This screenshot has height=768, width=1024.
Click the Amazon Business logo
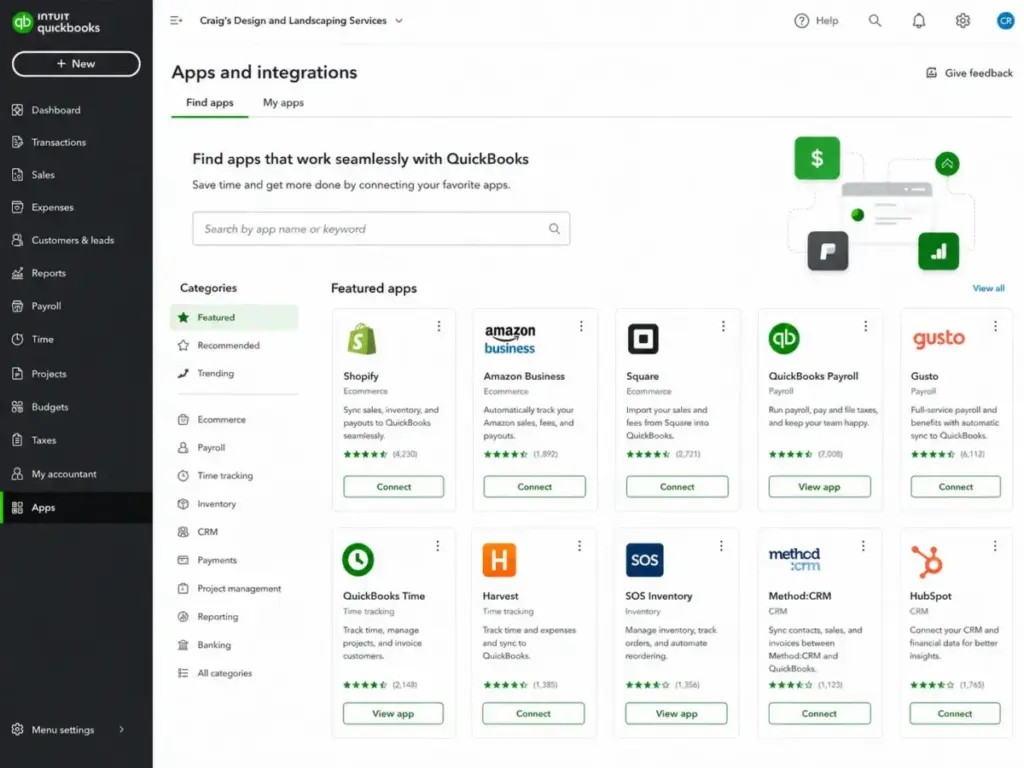pos(510,340)
